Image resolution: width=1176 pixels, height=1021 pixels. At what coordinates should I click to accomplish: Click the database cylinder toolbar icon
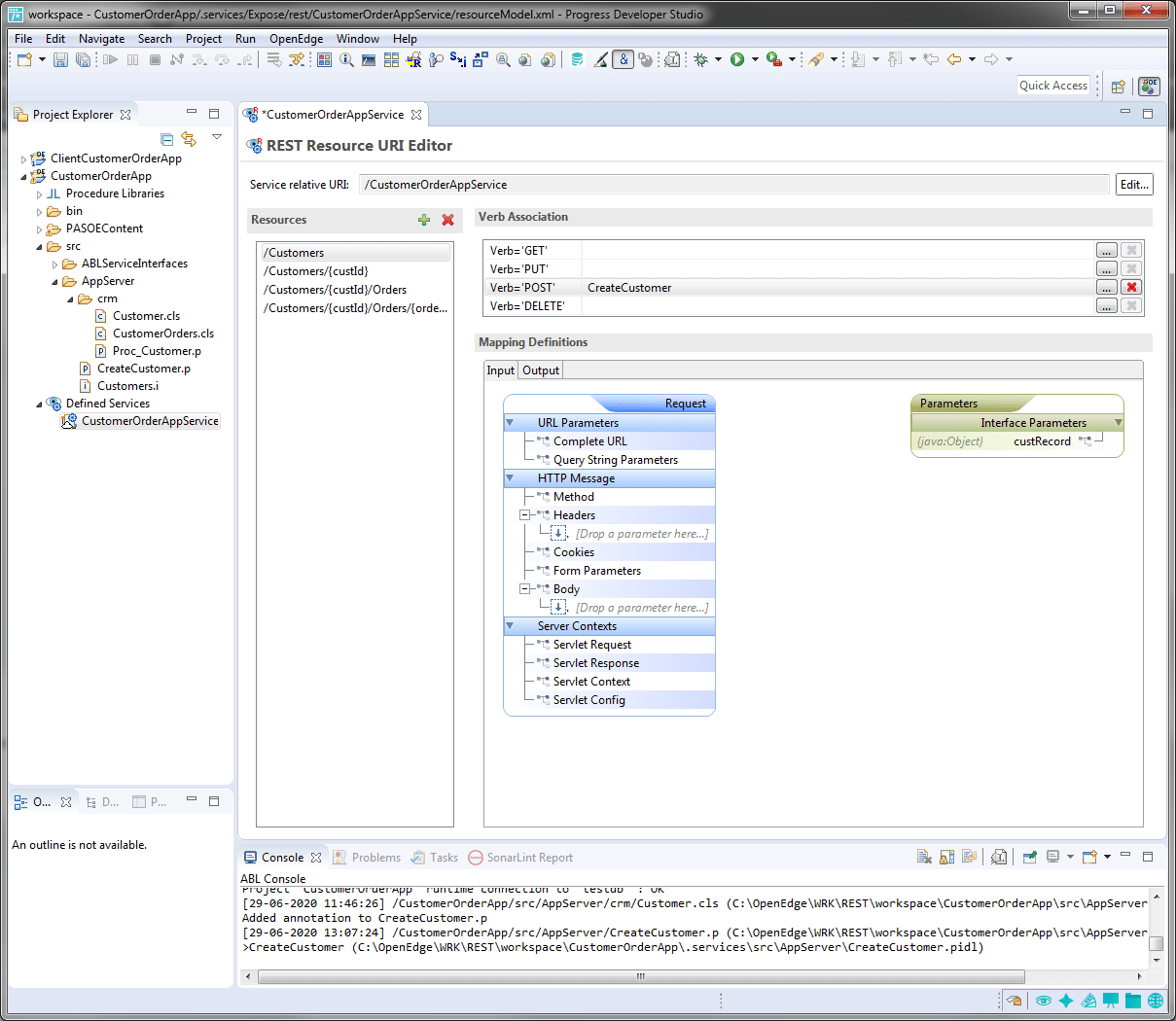pyautogui.click(x=577, y=59)
